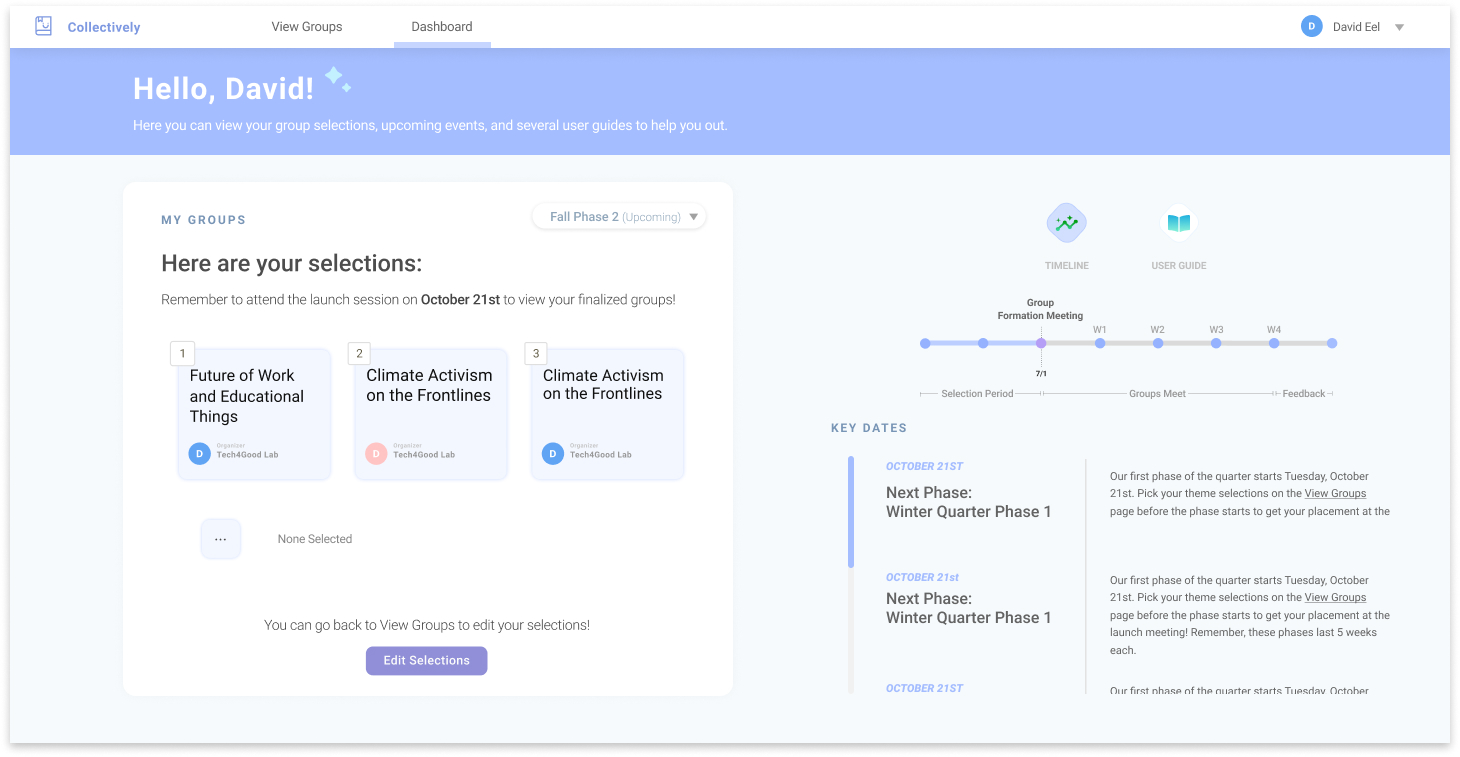Open the second Climate Activism card
This screenshot has height=757, width=1460.
click(x=607, y=413)
